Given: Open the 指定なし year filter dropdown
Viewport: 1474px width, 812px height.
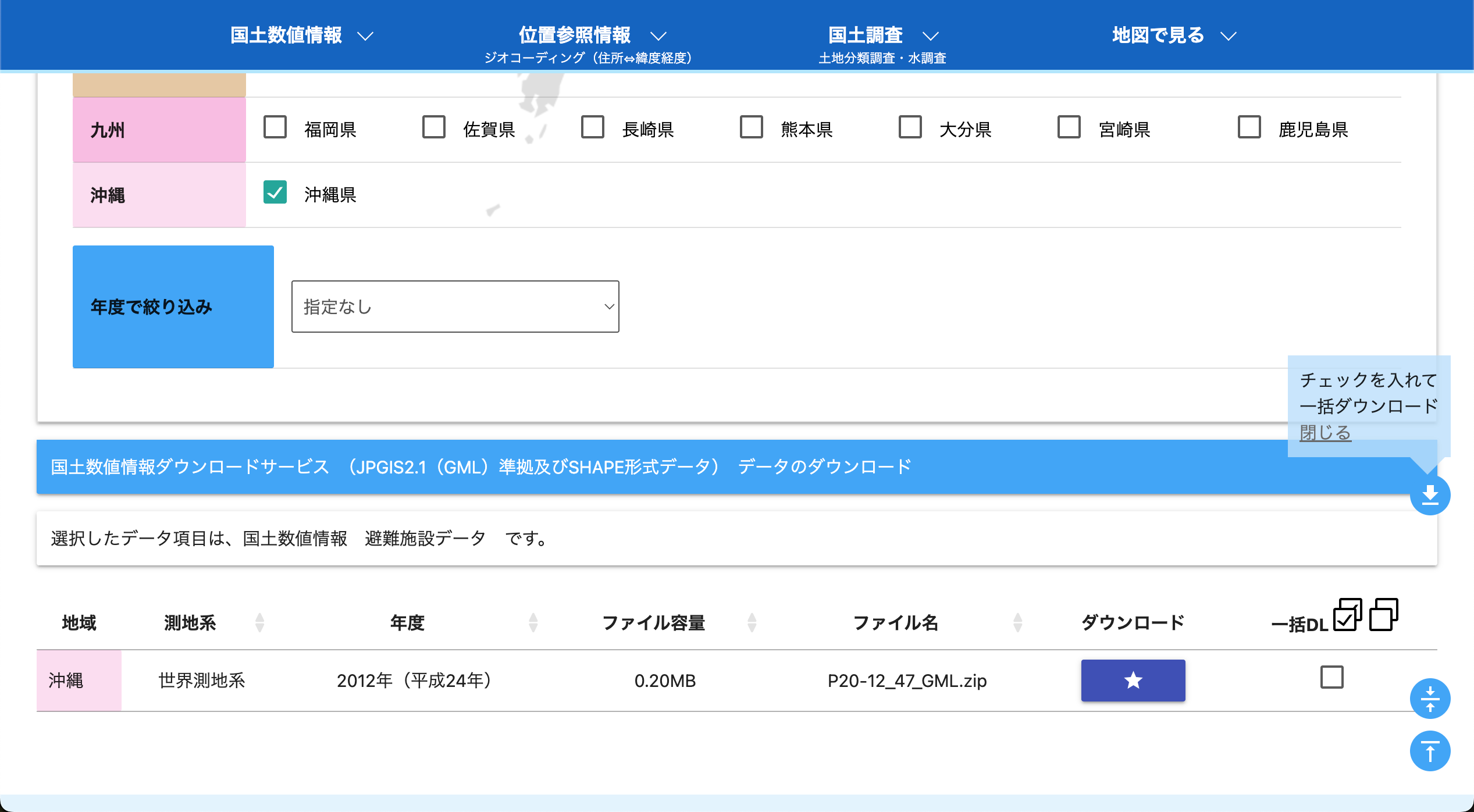Looking at the screenshot, I should [455, 307].
